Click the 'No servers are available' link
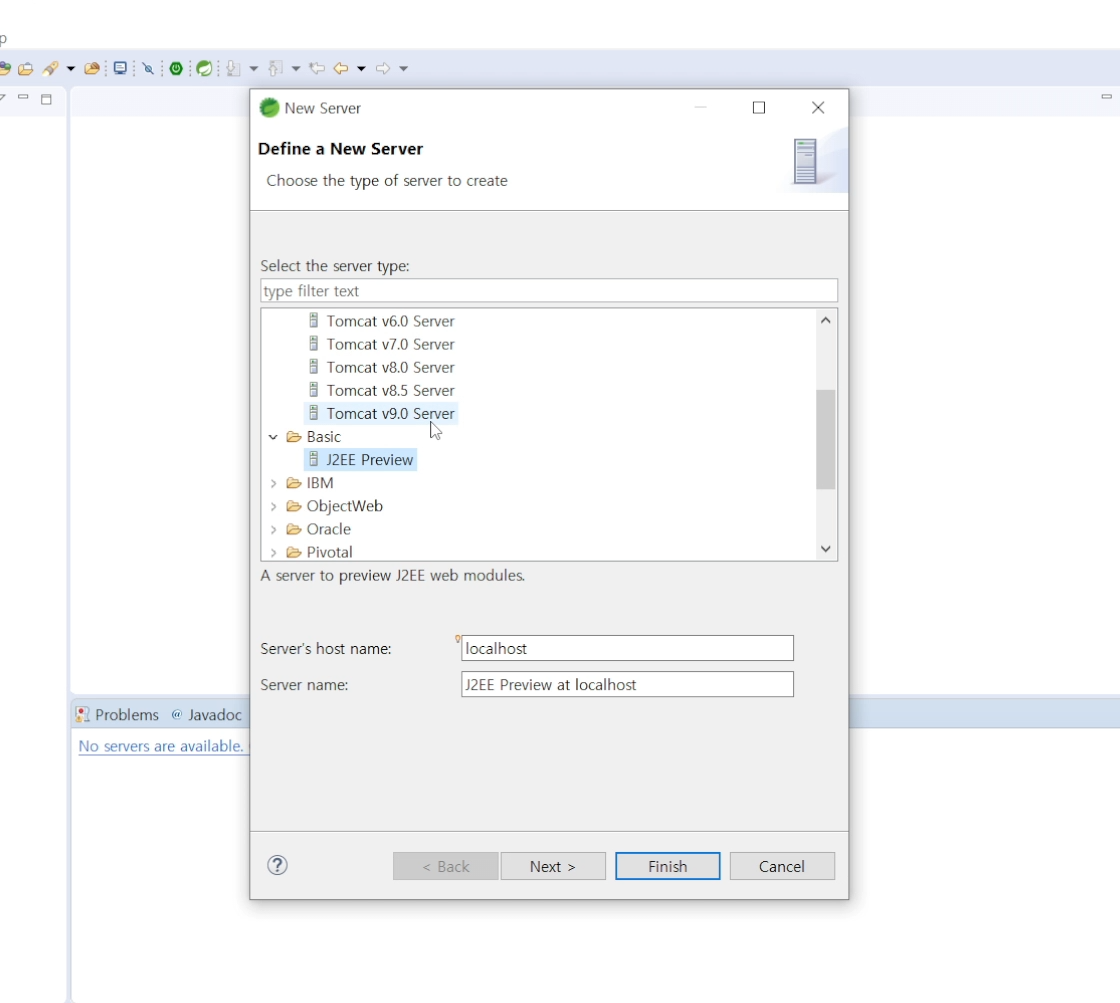Screen dimensions: 1120x1003 click(161, 746)
